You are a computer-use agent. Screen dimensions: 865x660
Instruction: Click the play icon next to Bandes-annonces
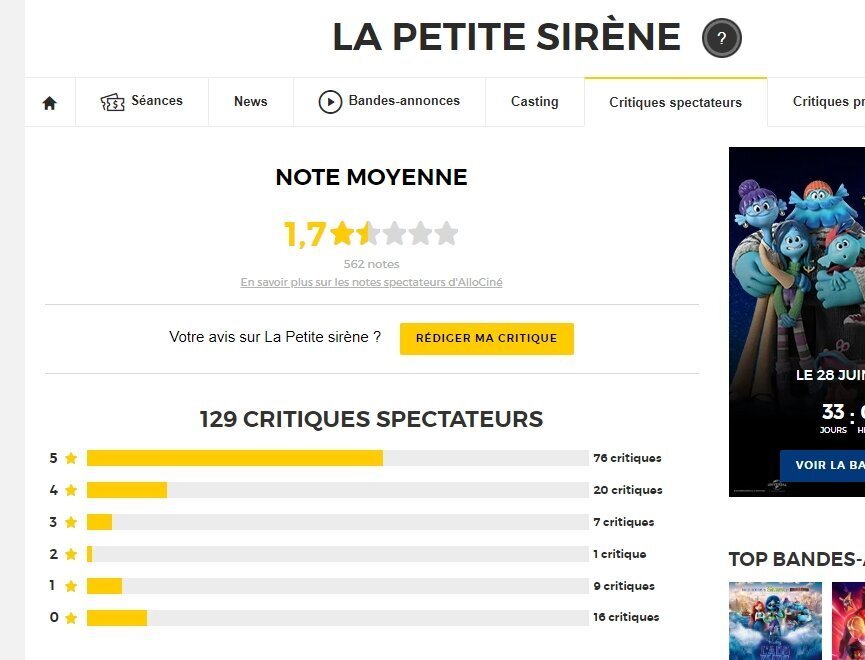(x=330, y=102)
